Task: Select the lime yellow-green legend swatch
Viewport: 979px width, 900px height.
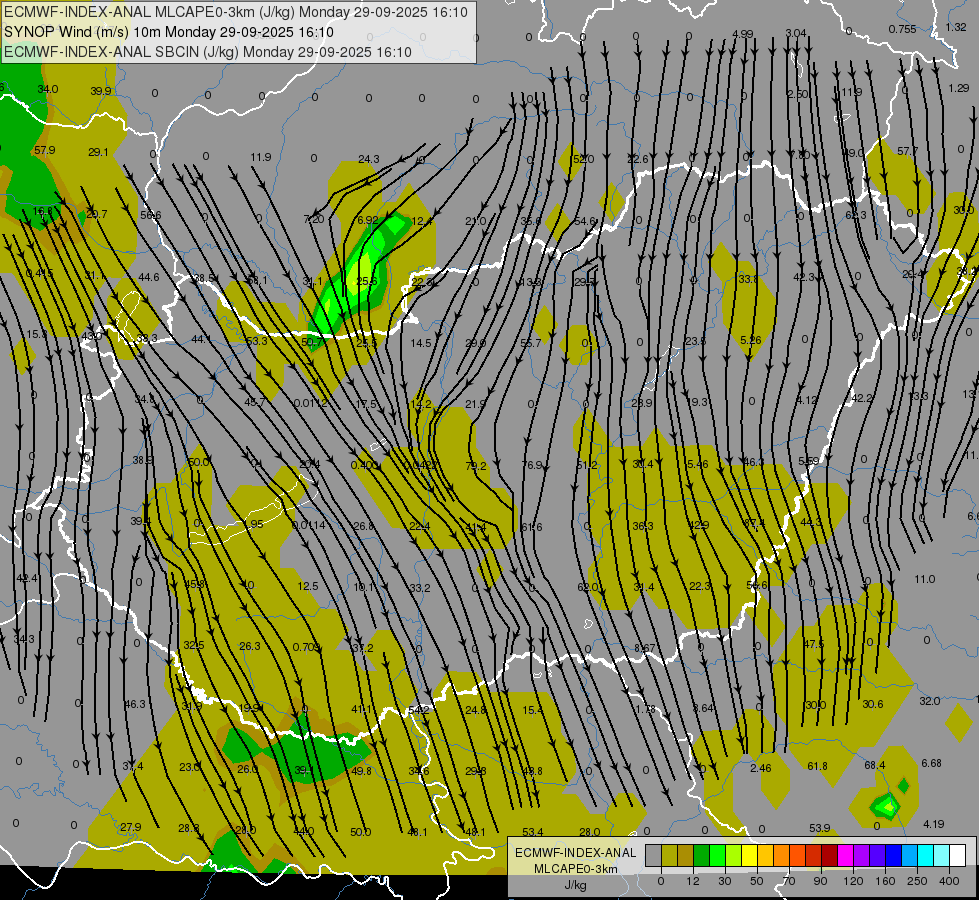Action: pos(734,855)
